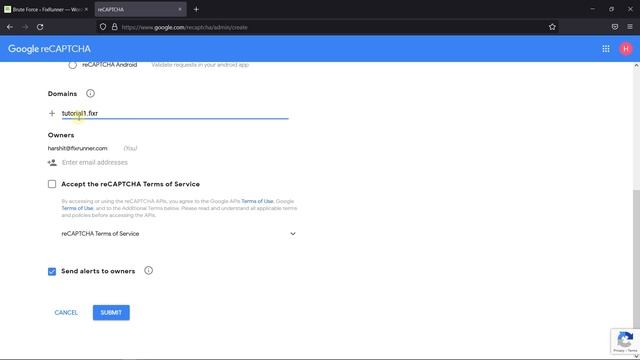Click the reCAPTCHA badge icon
The width and height of the screenshot is (640, 360).
[x=625, y=340]
